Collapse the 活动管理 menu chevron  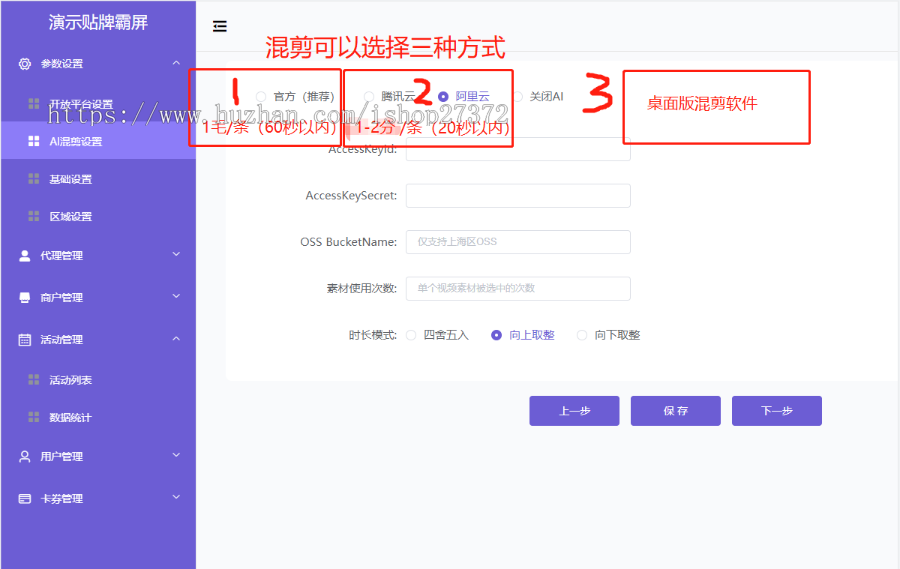coord(176,339)
